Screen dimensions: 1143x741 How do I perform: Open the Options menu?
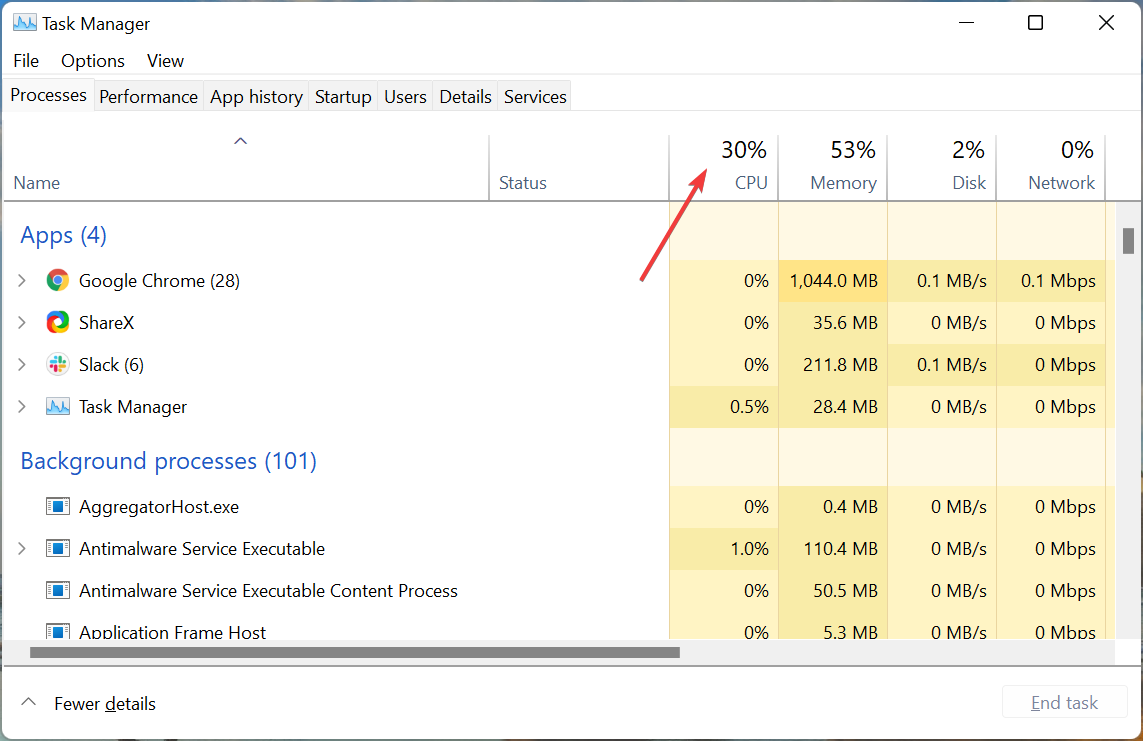[x=93, y=60]
